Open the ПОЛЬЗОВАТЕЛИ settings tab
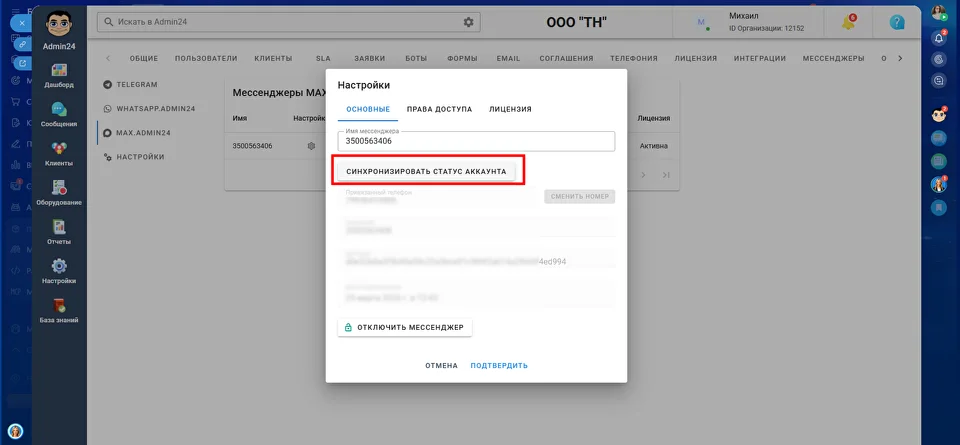960x445 pixels. (x=206, y=59)
